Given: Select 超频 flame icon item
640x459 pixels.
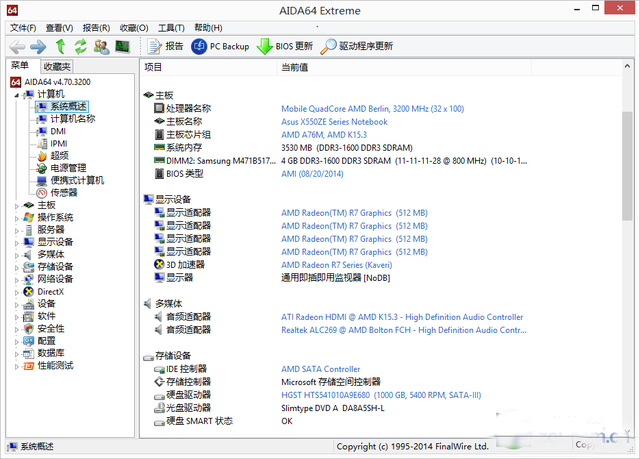Looking at the screenshot, I should [42, 156].
